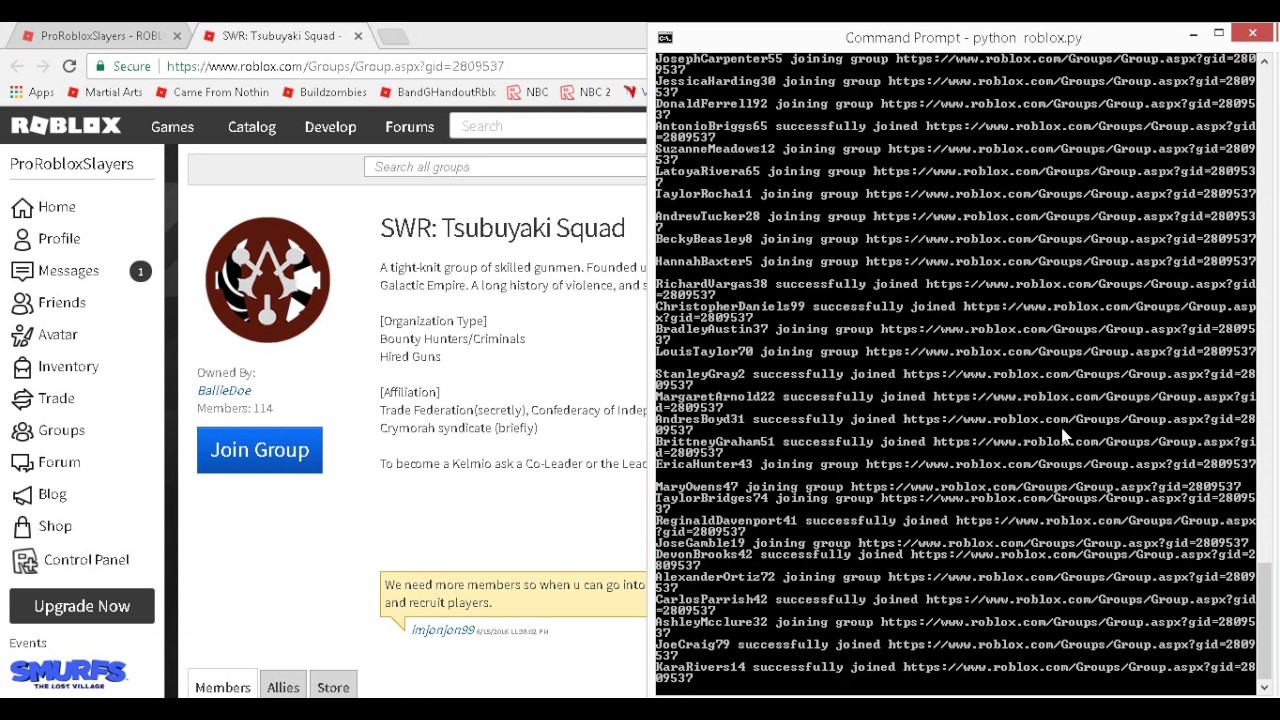
Task: Click the Members: 114 text
Action: (x=235, y=408)
